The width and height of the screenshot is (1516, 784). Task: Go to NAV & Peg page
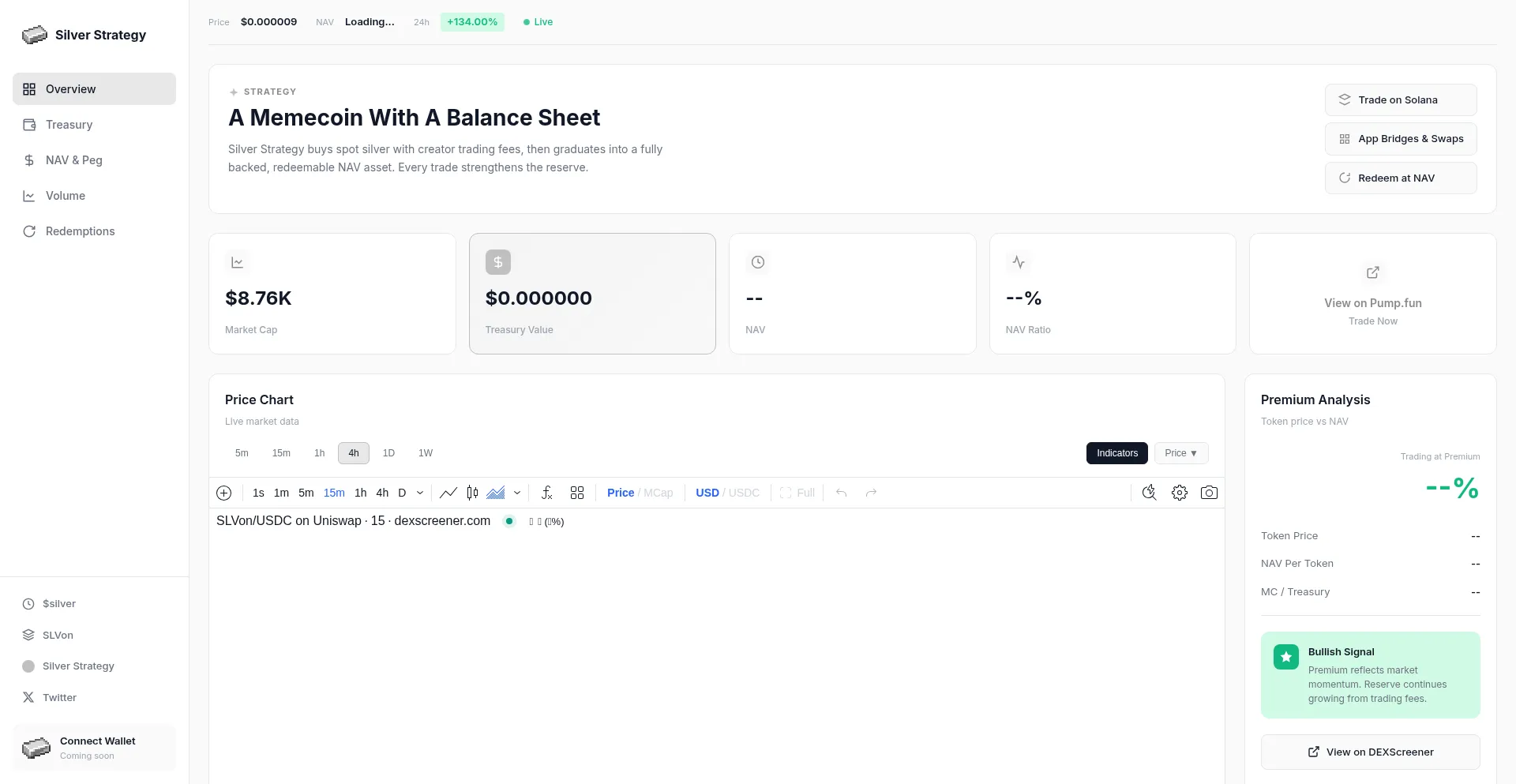[x=73, y=160]
